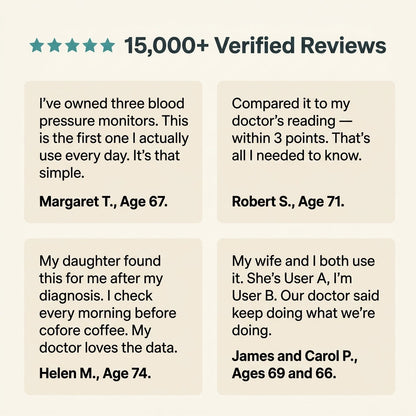Click 'Ages 69 and 66' text
The width and height of the screenshot is (416, 416).
[x=284, y=373]
